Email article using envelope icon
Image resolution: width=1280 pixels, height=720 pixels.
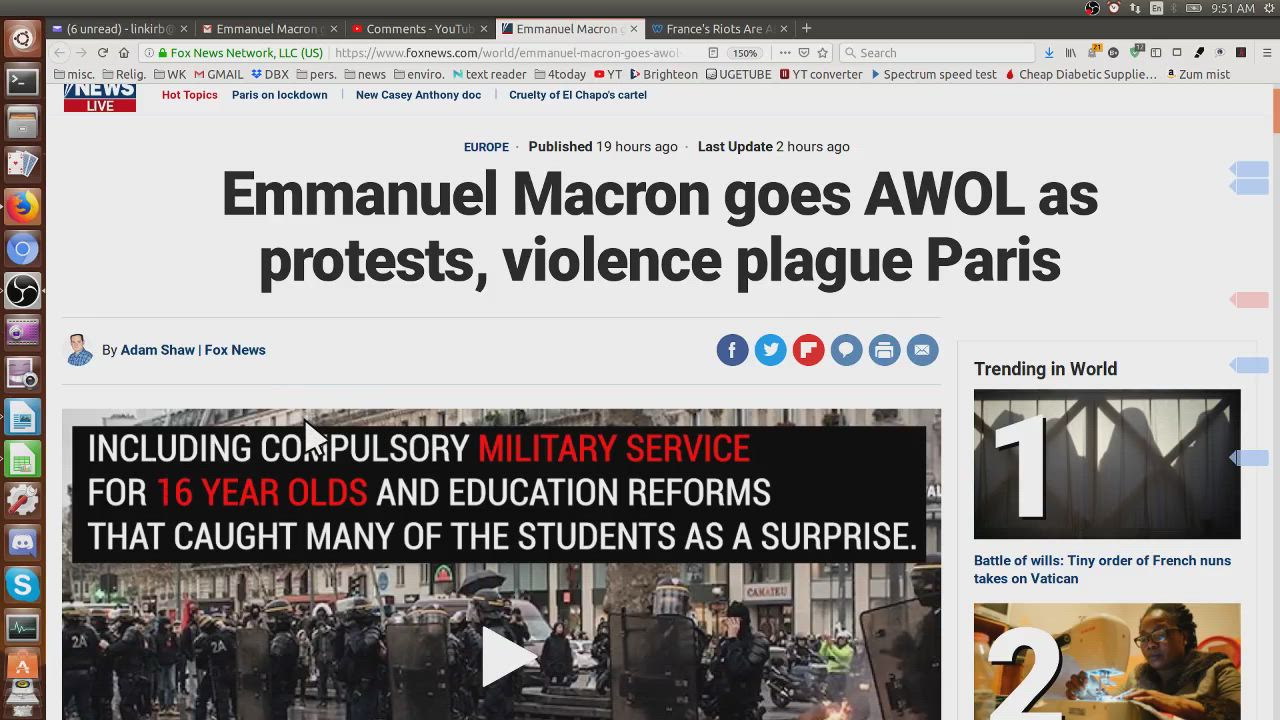[x=922, y=350]
